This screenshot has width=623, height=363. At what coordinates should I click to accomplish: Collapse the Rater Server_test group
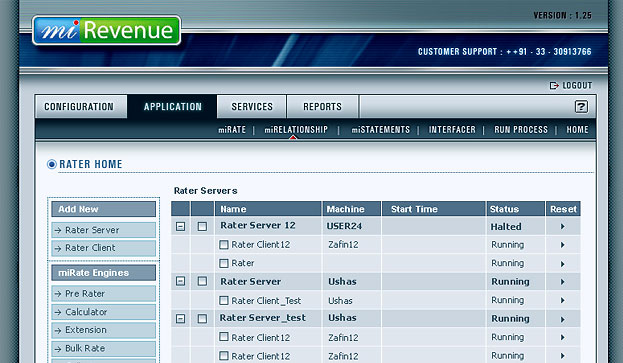coord(180,319)
